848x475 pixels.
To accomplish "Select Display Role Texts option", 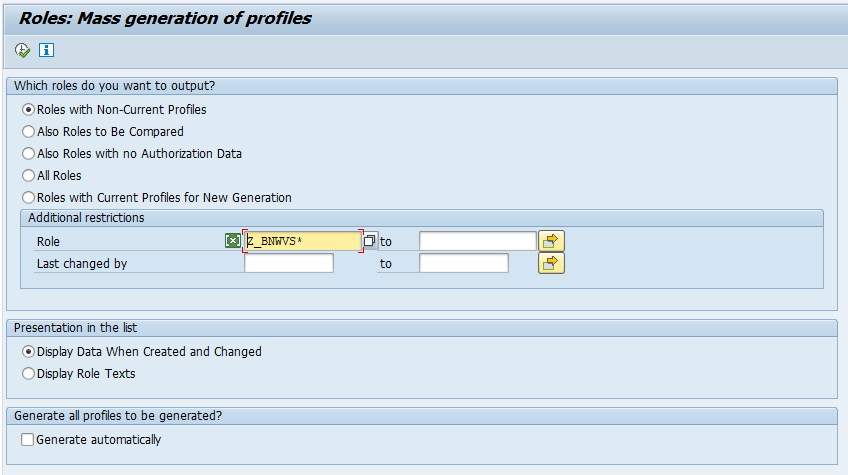I will pos(28,374).
